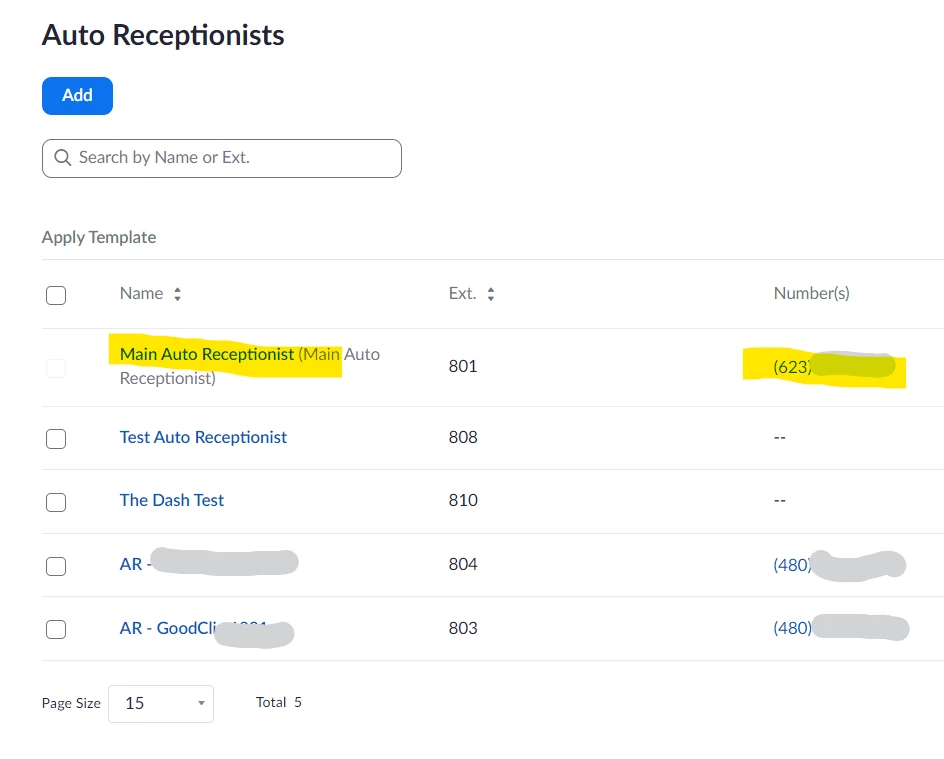This screenshot has height=759, width=944.
Task: Open Main Auto Receptionist link
Action: pos(206,354)
